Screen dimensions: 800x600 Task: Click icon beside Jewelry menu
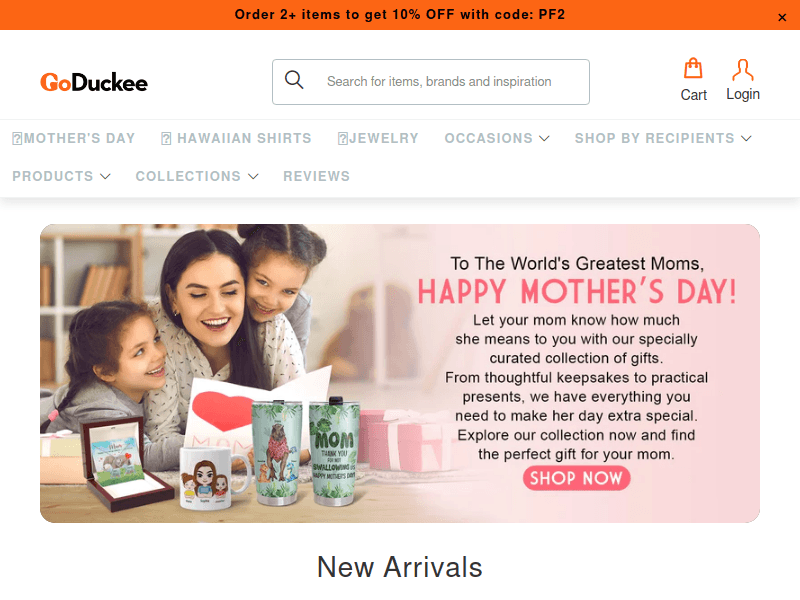click(x=342, y=138)
